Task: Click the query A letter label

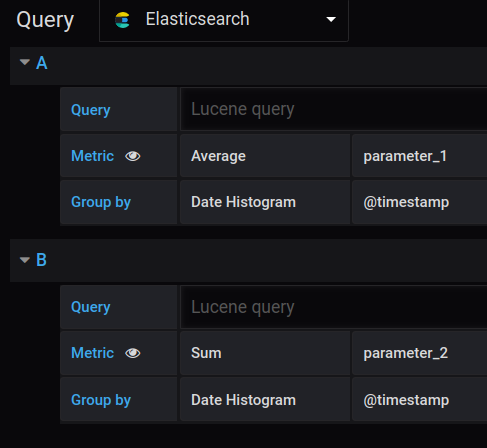Action: tap(42, 63)
